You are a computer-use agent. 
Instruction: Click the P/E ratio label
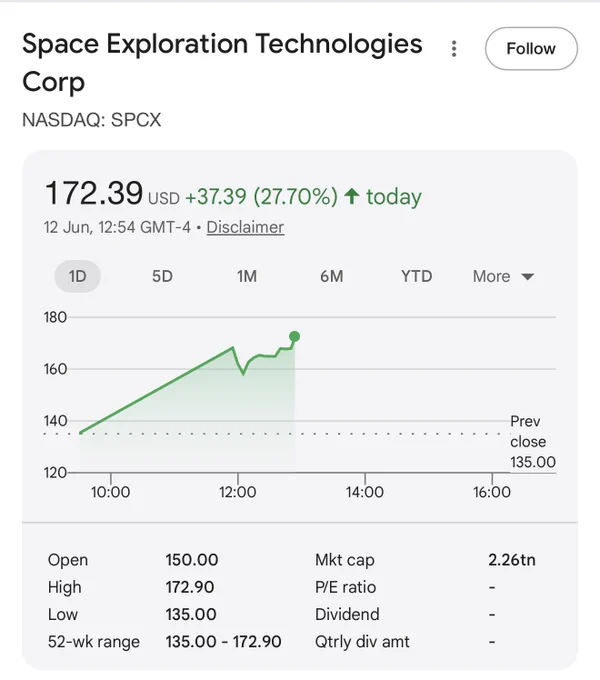(346, 587)
